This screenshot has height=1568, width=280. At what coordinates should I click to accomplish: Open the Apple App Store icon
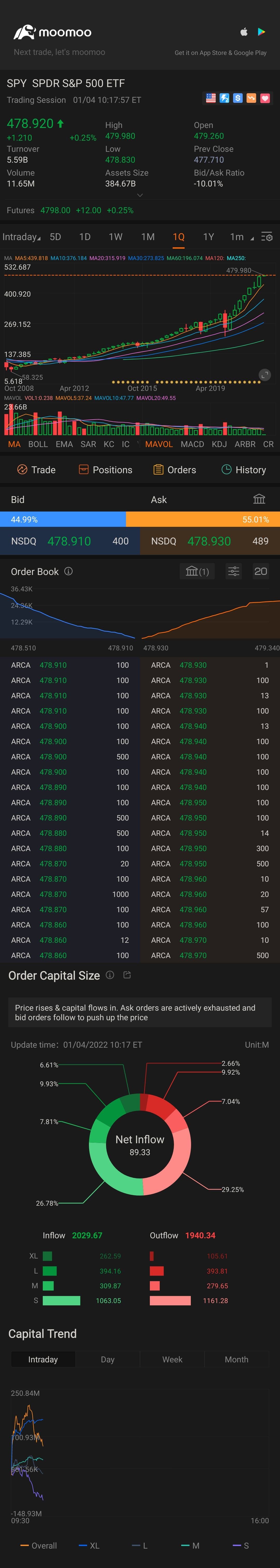pyautogui.click(x=244, y=32)
